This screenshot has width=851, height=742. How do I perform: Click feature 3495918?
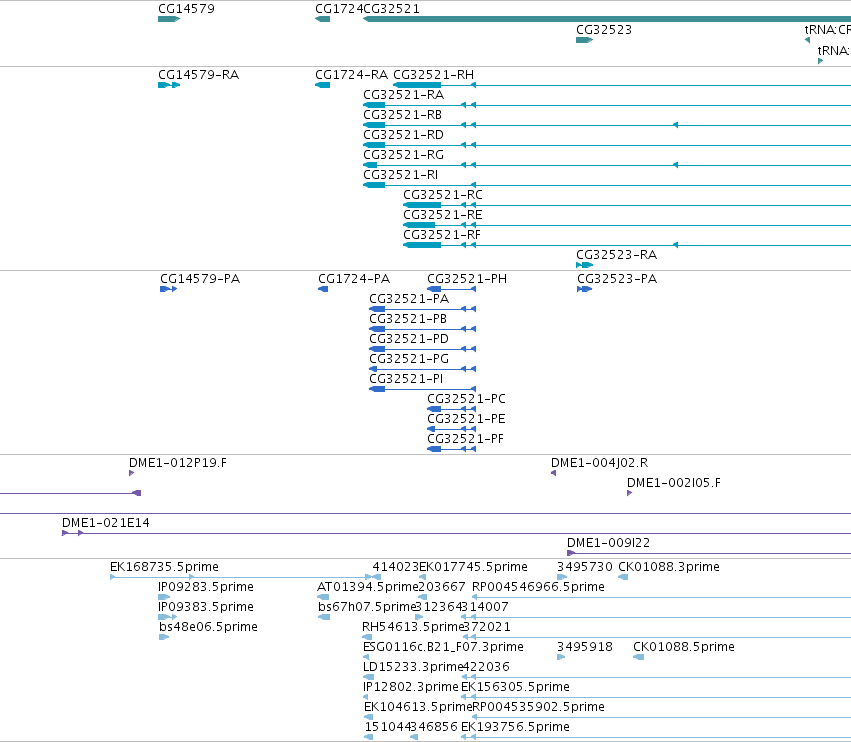585,646
